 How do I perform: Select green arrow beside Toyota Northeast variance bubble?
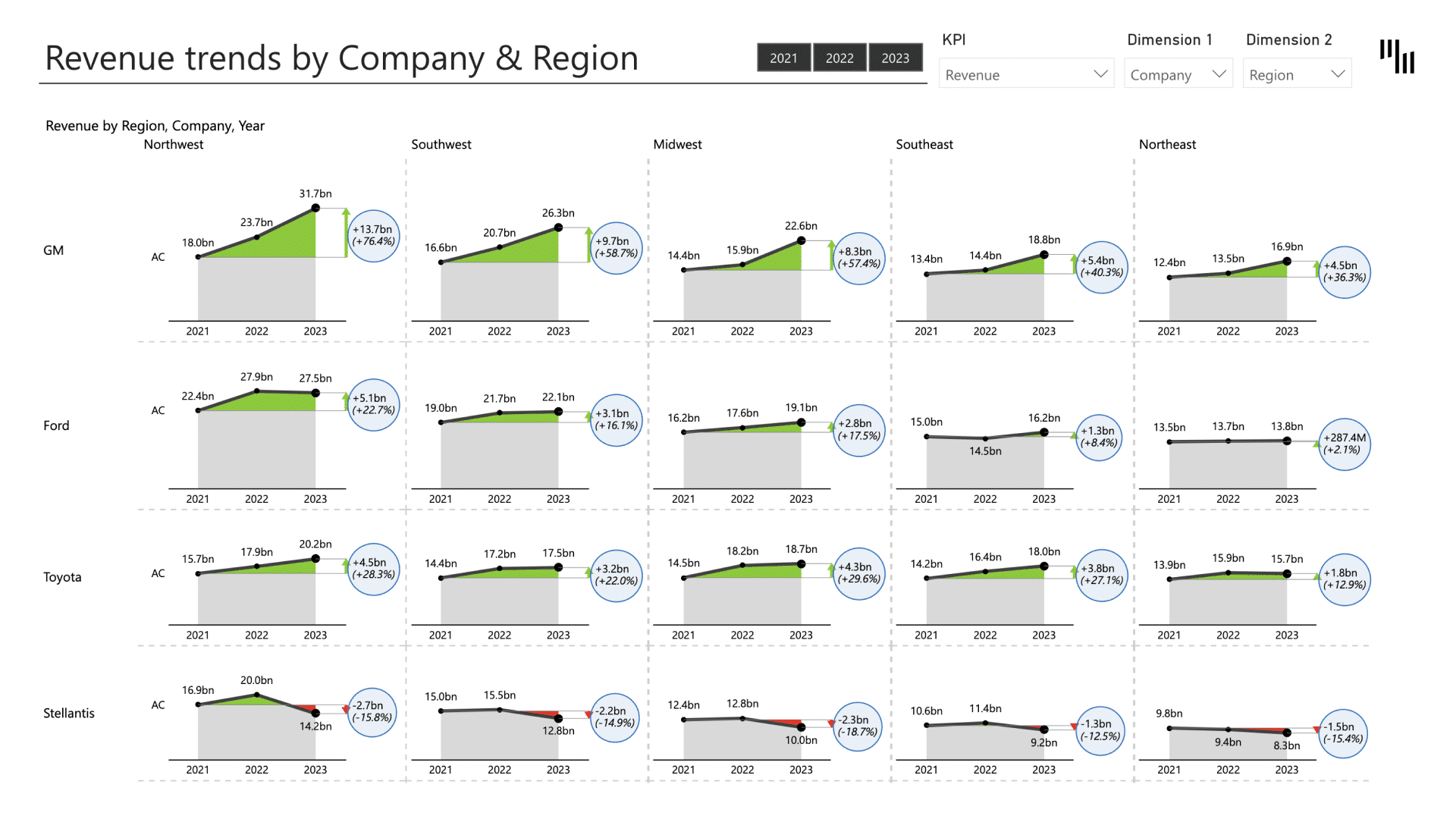click(x=1317, y=574)
